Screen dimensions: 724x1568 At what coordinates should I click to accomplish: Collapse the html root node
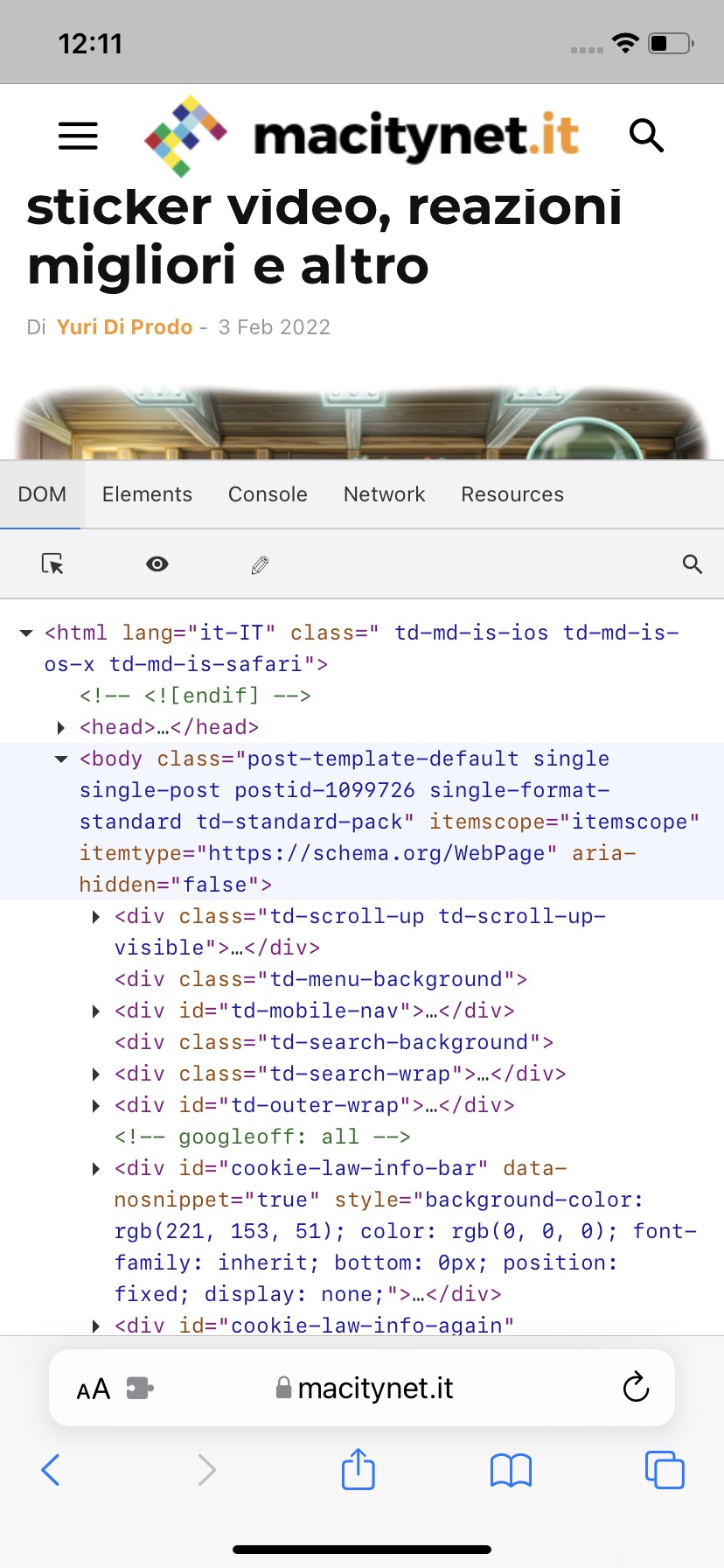[26, 633]
